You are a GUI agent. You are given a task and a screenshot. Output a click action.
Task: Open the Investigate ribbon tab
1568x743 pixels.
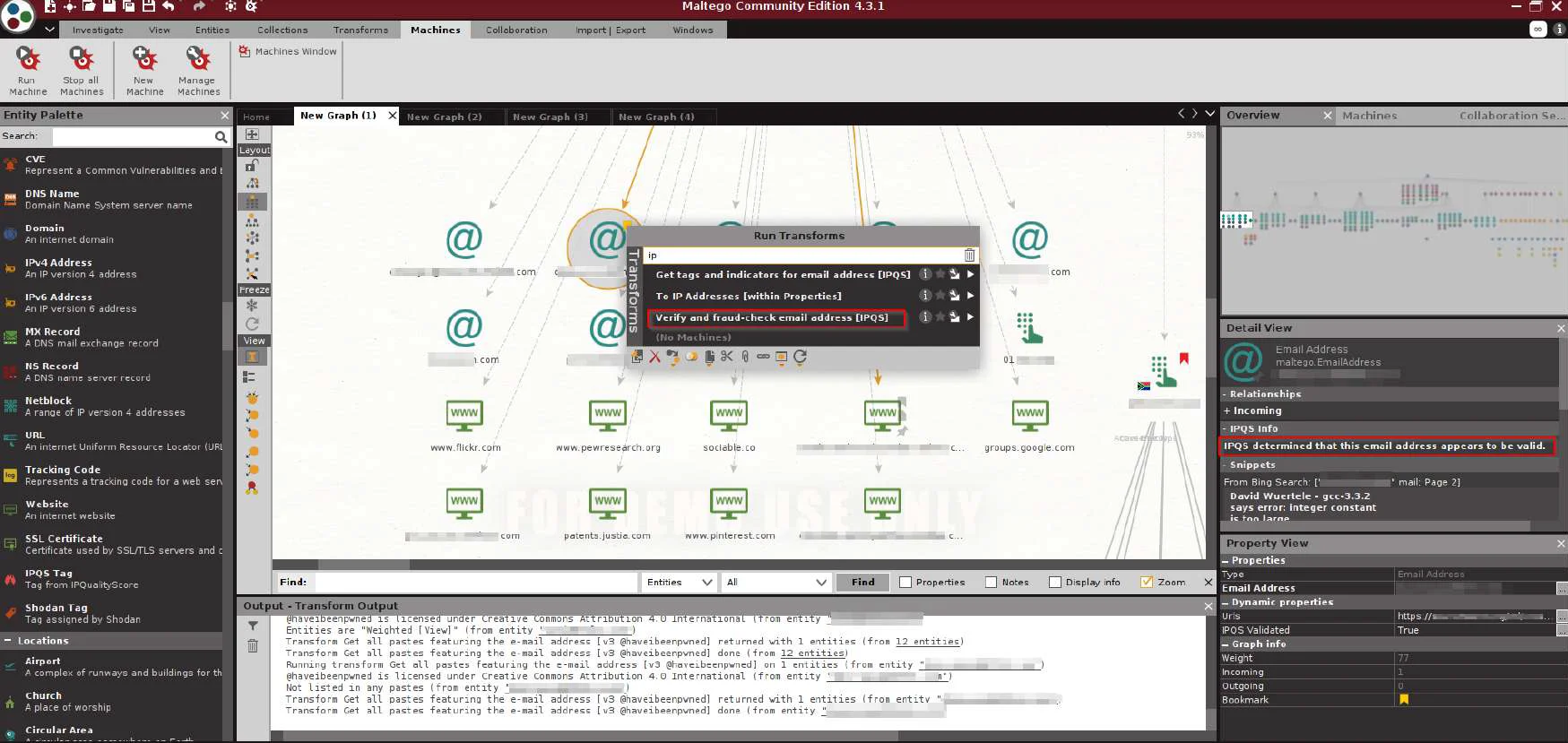[x=98, y=30]
